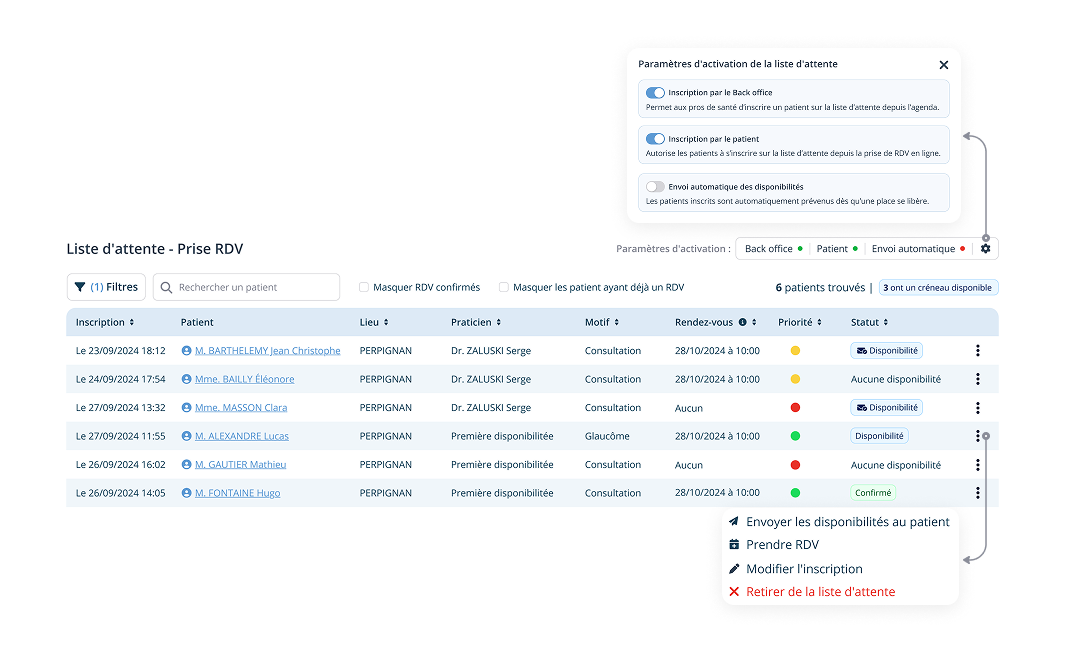Click the 3 ont un créneau disponible badge

point(938,287)
